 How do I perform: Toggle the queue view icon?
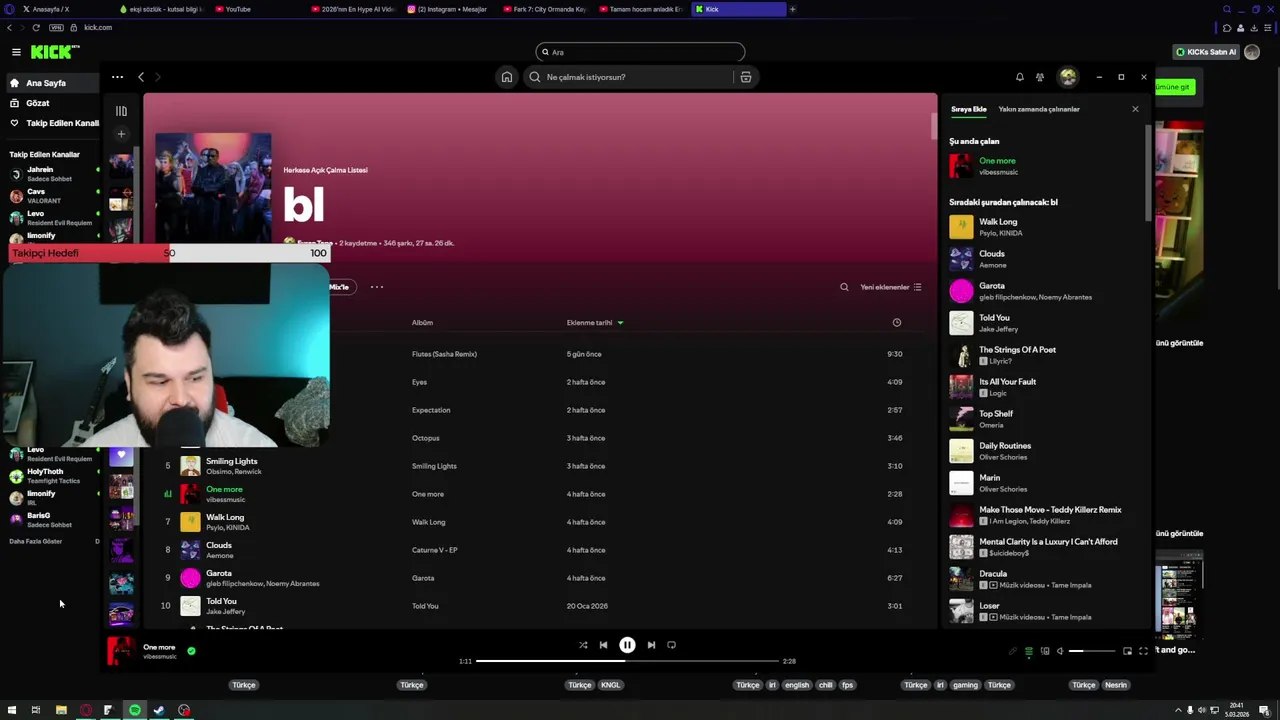tap(1029, 651)
